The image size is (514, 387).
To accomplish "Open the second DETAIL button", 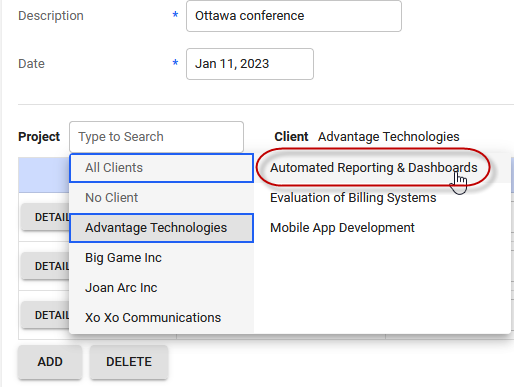I will (45, 266).
